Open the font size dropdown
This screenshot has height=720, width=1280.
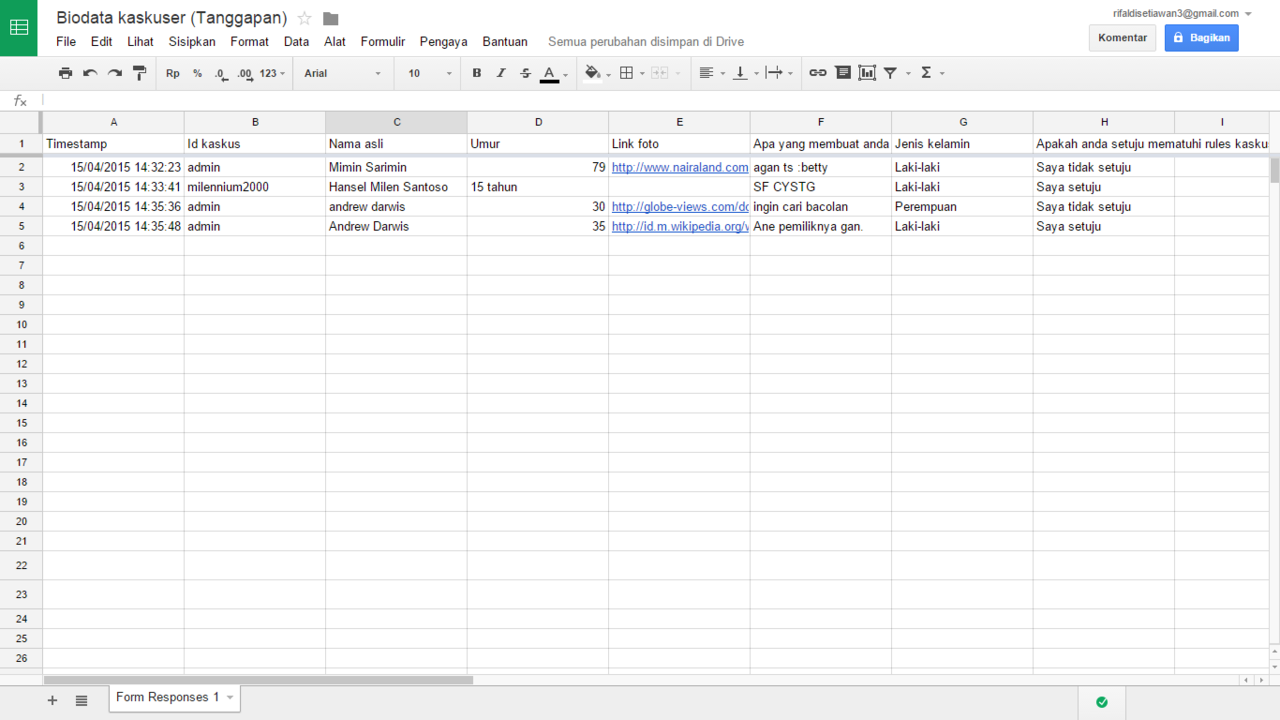pos(429,73)
